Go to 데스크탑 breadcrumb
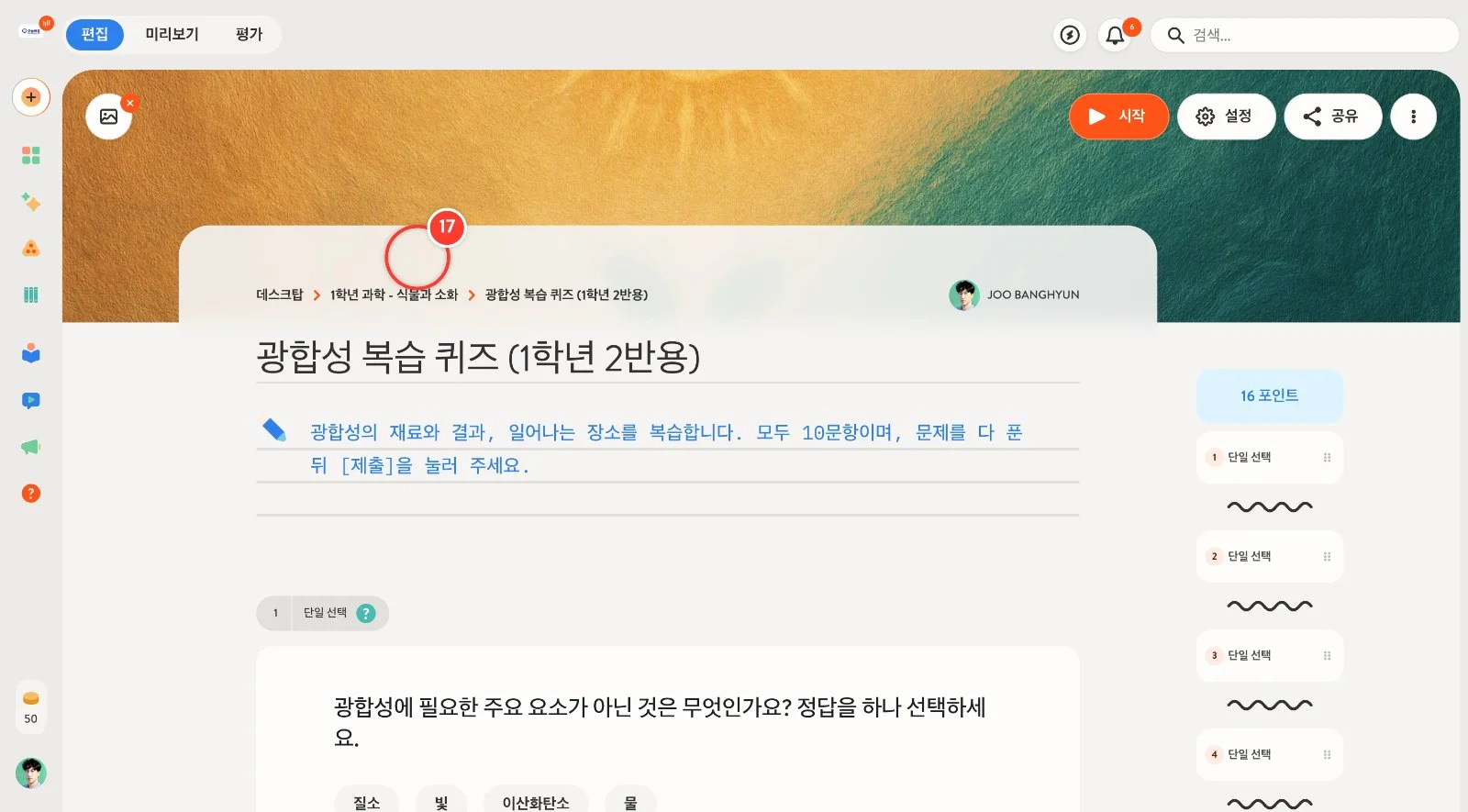 pos(280,295)
